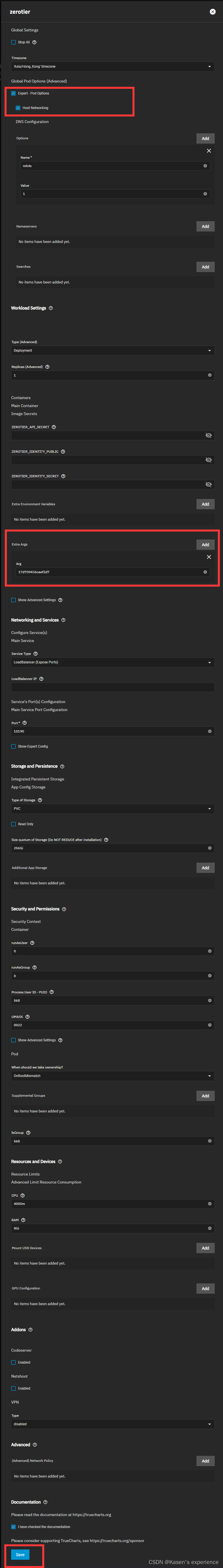Add an Extra Environment Variable

click(x=205, y=504)
